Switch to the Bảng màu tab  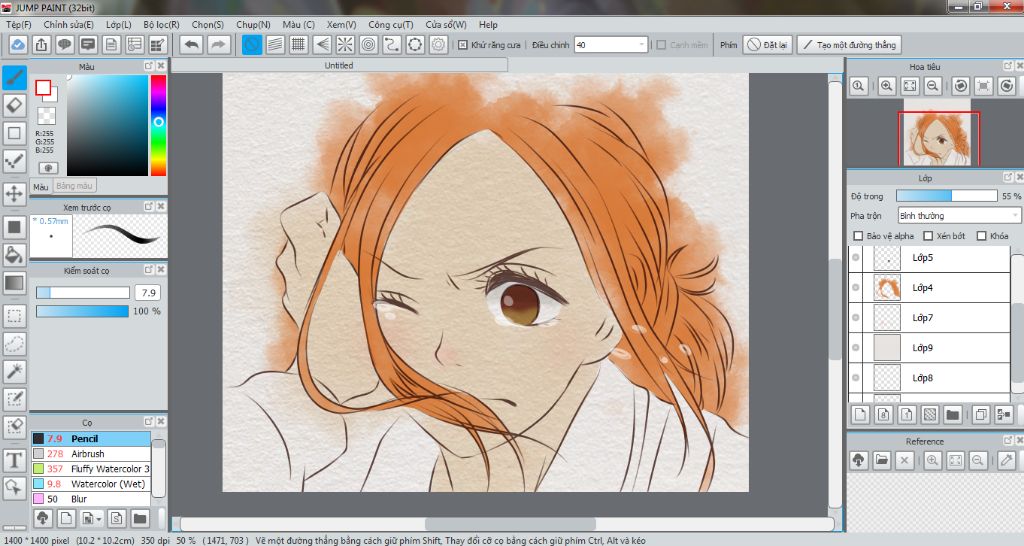coord(74,186)
